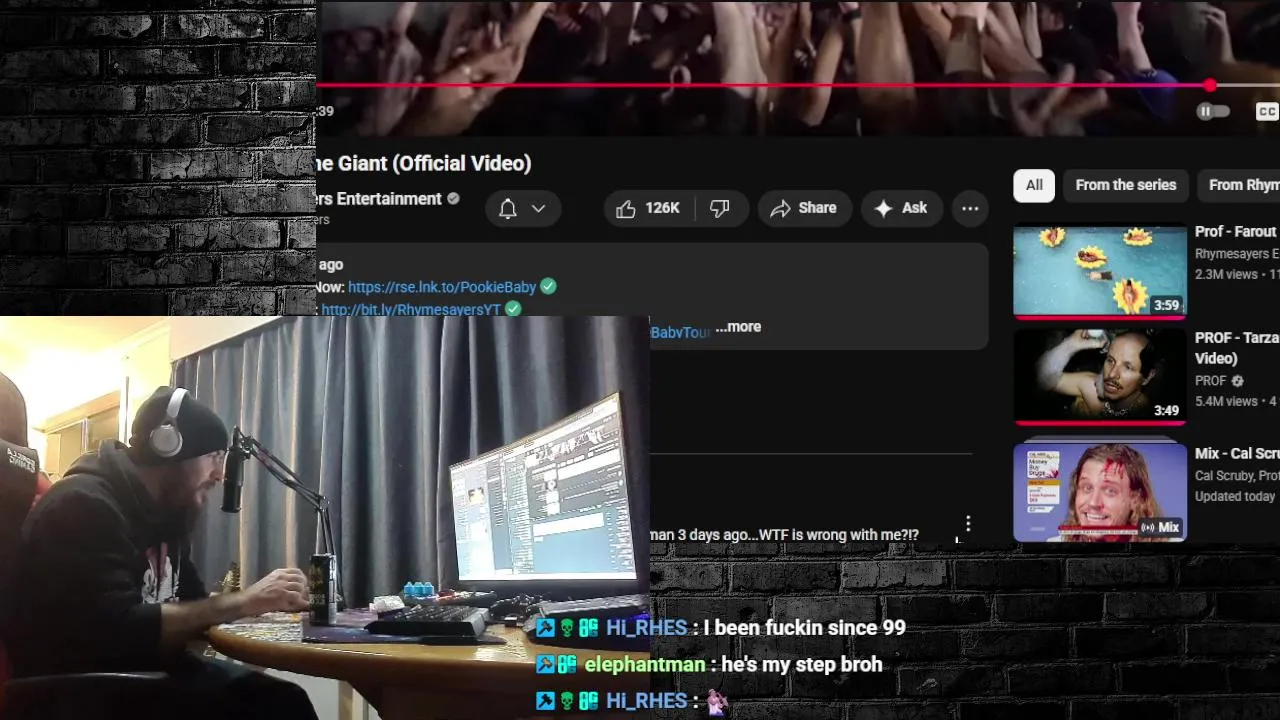Select the All filter chip

click(1034, 185)
